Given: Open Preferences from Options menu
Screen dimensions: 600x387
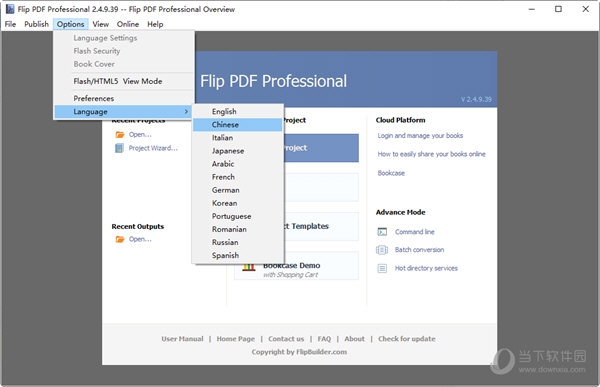Looking at the screenshot, I should [x=122, y=98].
